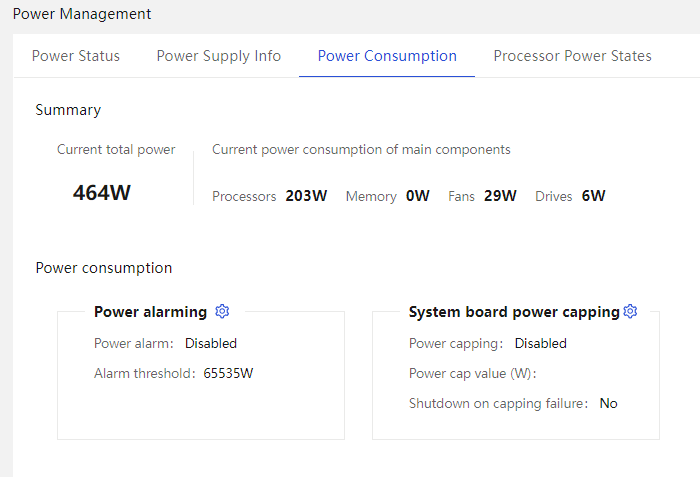Click the Summary section heading
The image size is (700, 477).
click(68, 110)
